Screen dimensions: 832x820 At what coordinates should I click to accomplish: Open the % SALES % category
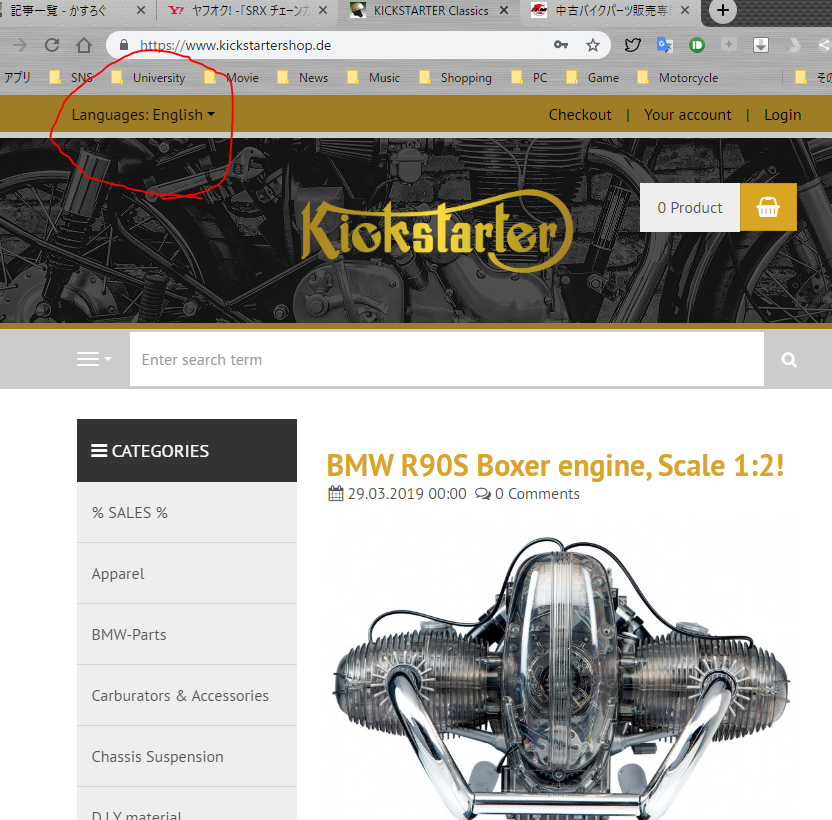click(187, 513)
